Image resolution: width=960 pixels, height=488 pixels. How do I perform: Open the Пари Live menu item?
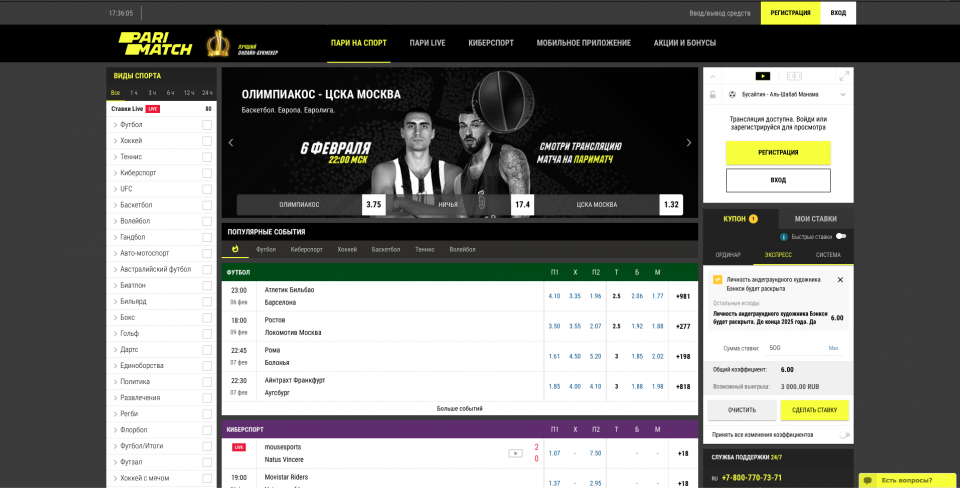427,43
